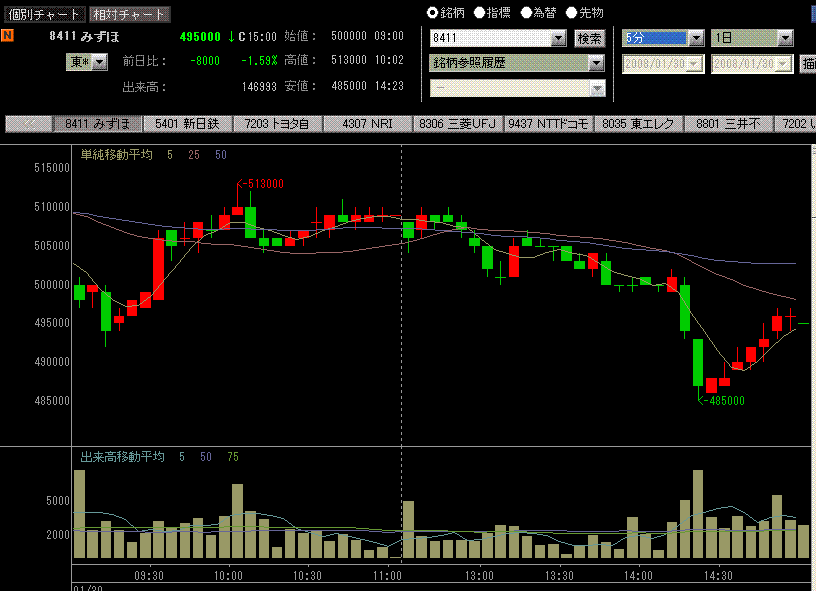Open the 8411 stock code dropdown
Viewport: 816px width, 591px height.
point(558,38)
